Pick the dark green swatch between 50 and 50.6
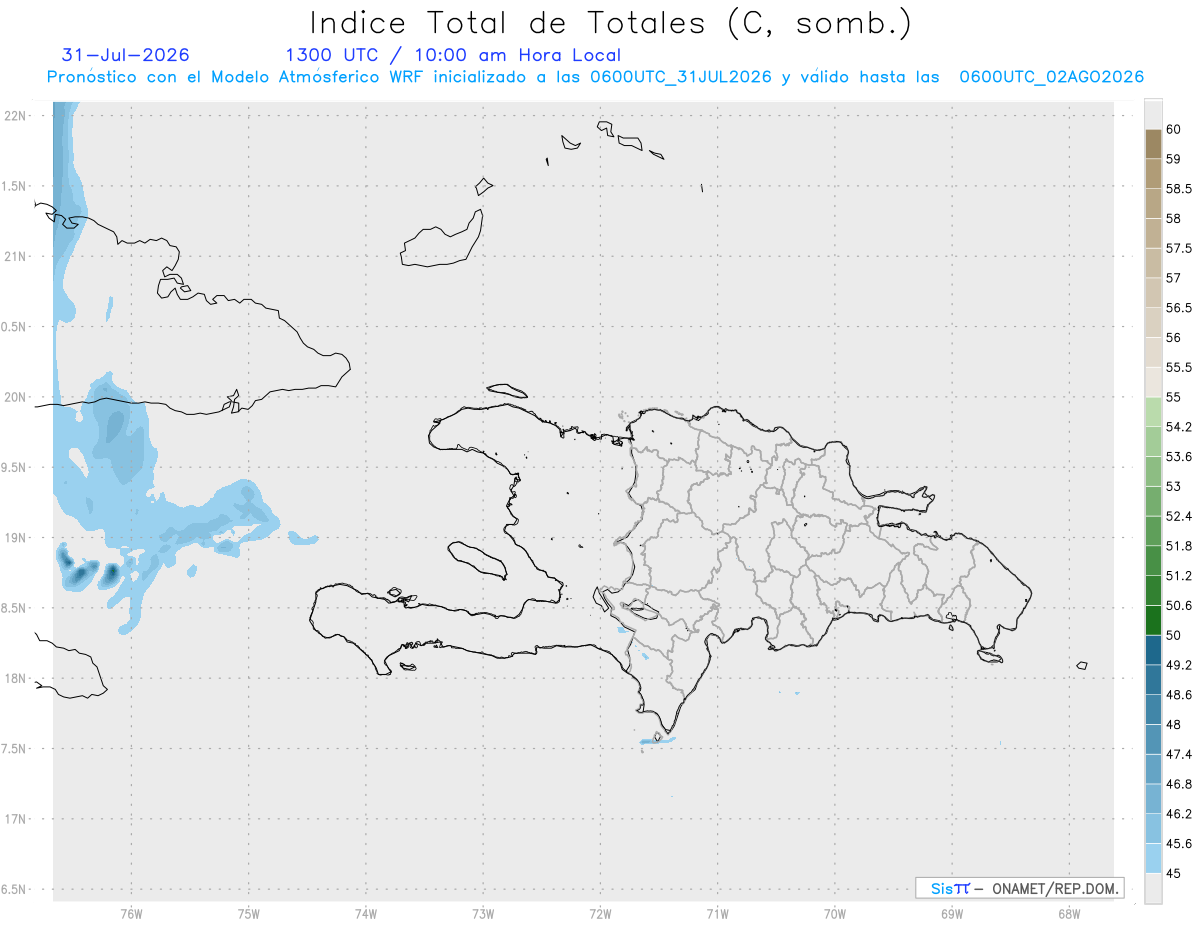 (1153, 620)
